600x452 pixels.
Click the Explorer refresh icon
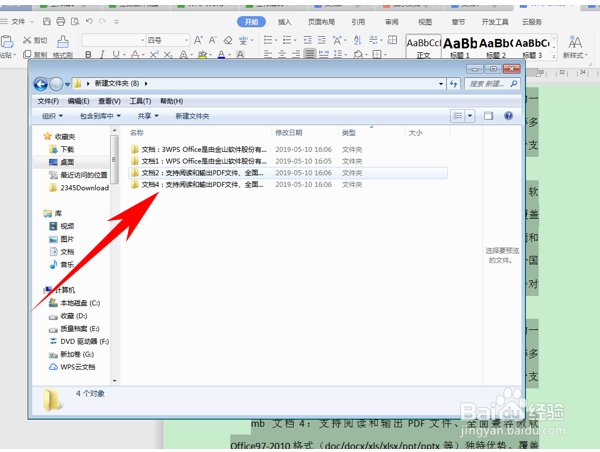point(454,83)
